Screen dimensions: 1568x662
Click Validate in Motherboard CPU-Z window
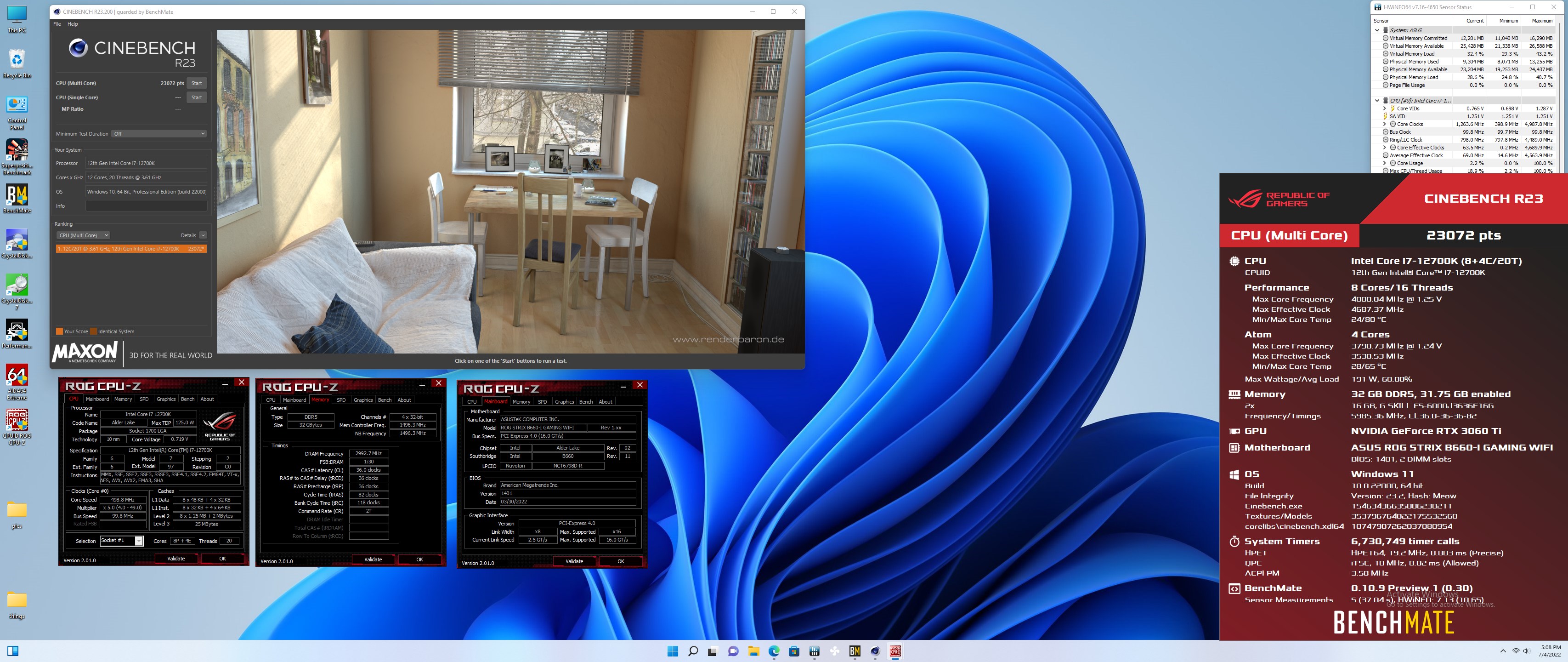coord(574,561)
